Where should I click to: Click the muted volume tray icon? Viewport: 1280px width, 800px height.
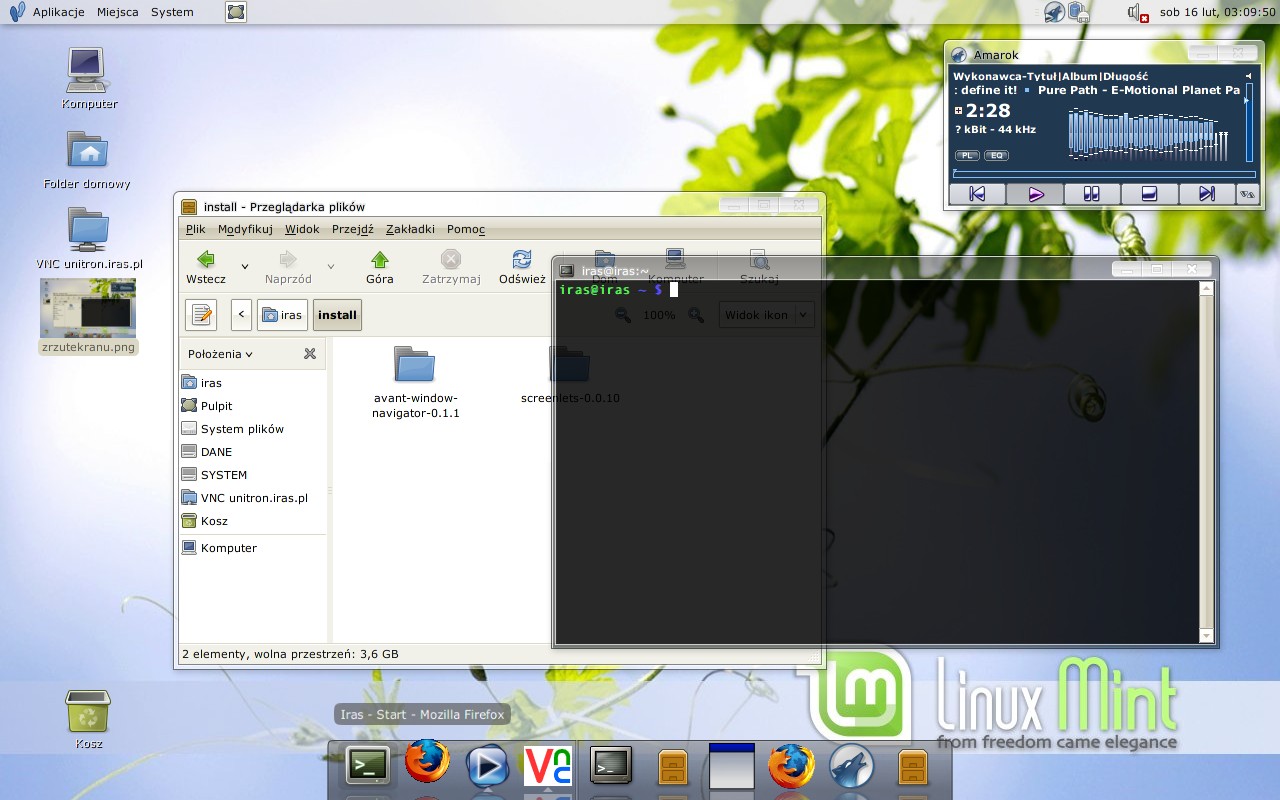pos(1138,12)
